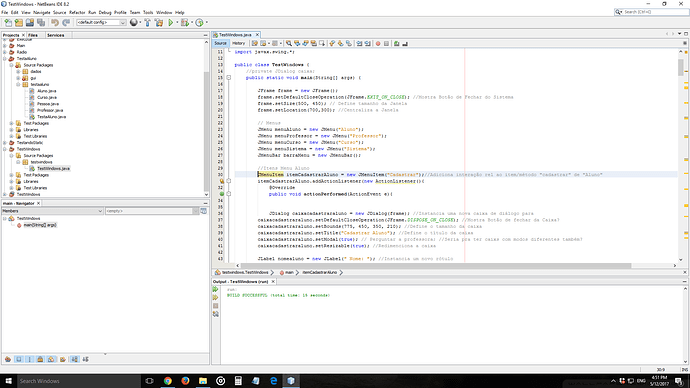Collapse the testaluno package tree node
Screen dimensions: 690x388
(18, 84)
